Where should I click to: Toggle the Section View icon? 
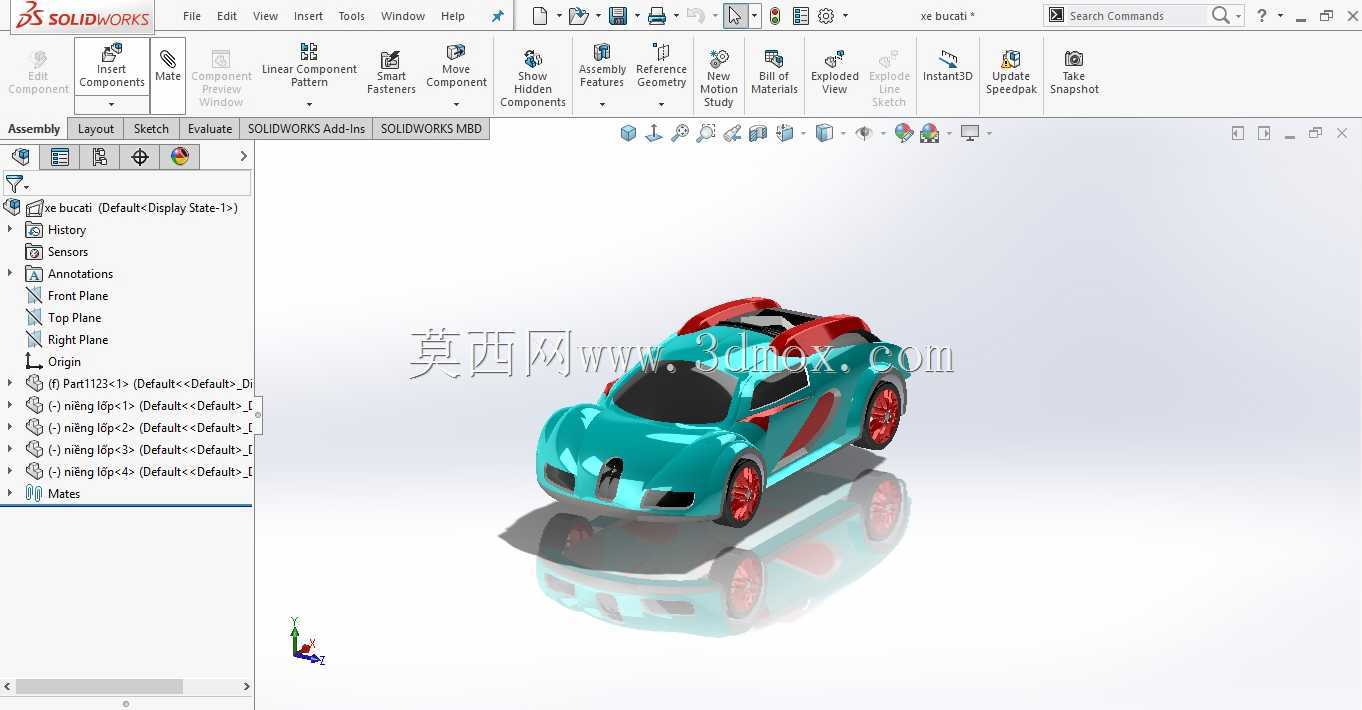(x=758, y=133)
